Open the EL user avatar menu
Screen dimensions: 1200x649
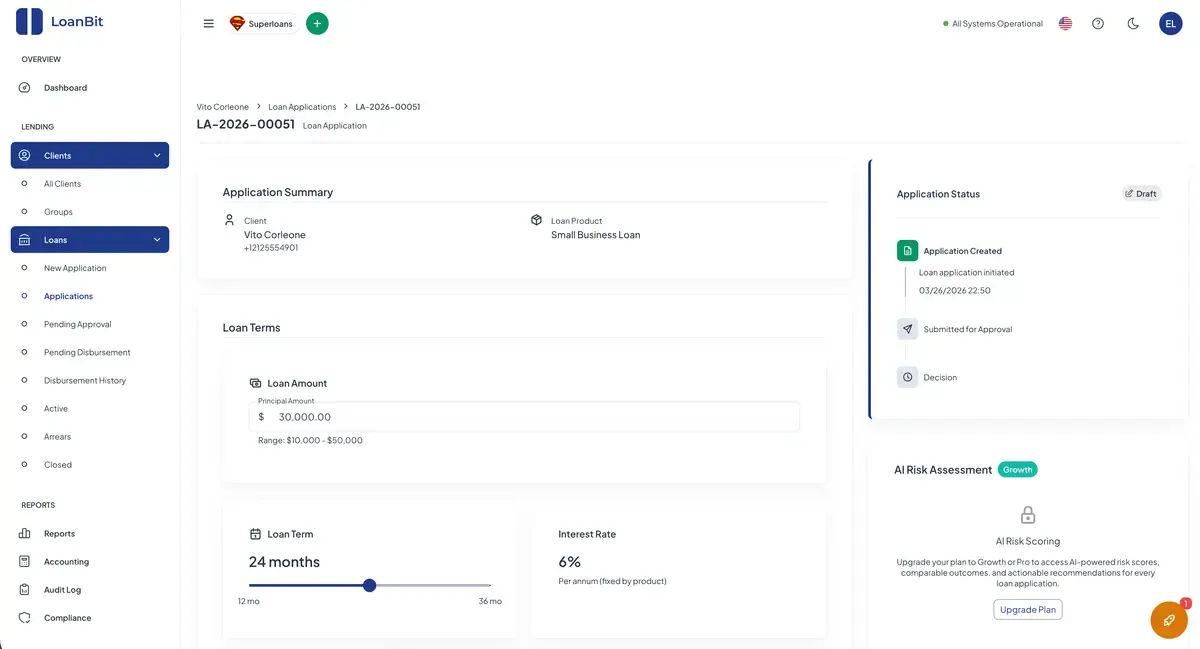pyautogui.click(x=1170, y=23)
